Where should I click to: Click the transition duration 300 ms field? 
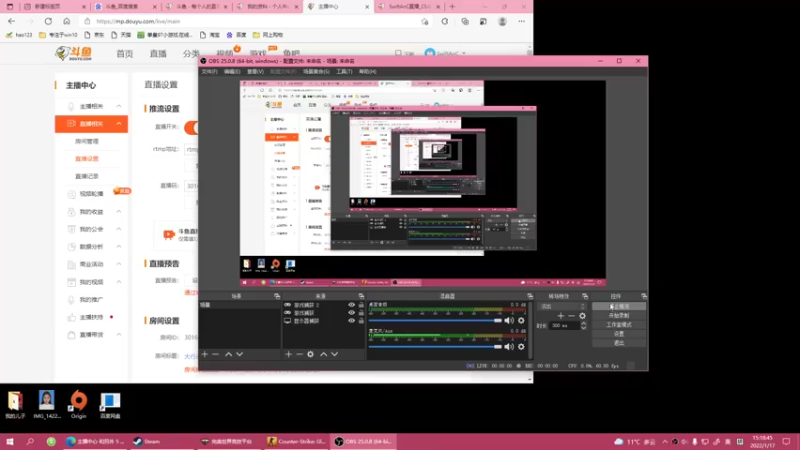(564, 326)
